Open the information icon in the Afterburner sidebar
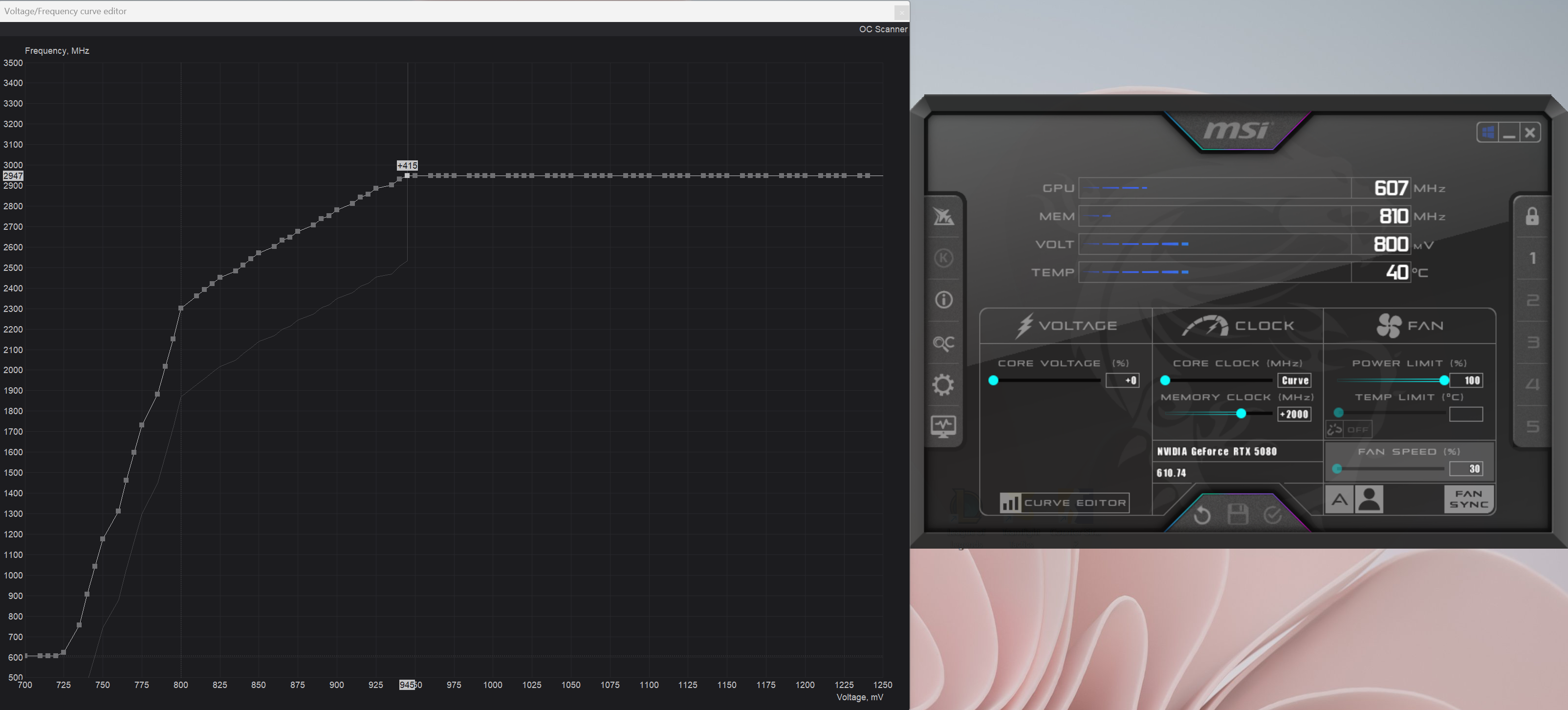 click(943, 300)
